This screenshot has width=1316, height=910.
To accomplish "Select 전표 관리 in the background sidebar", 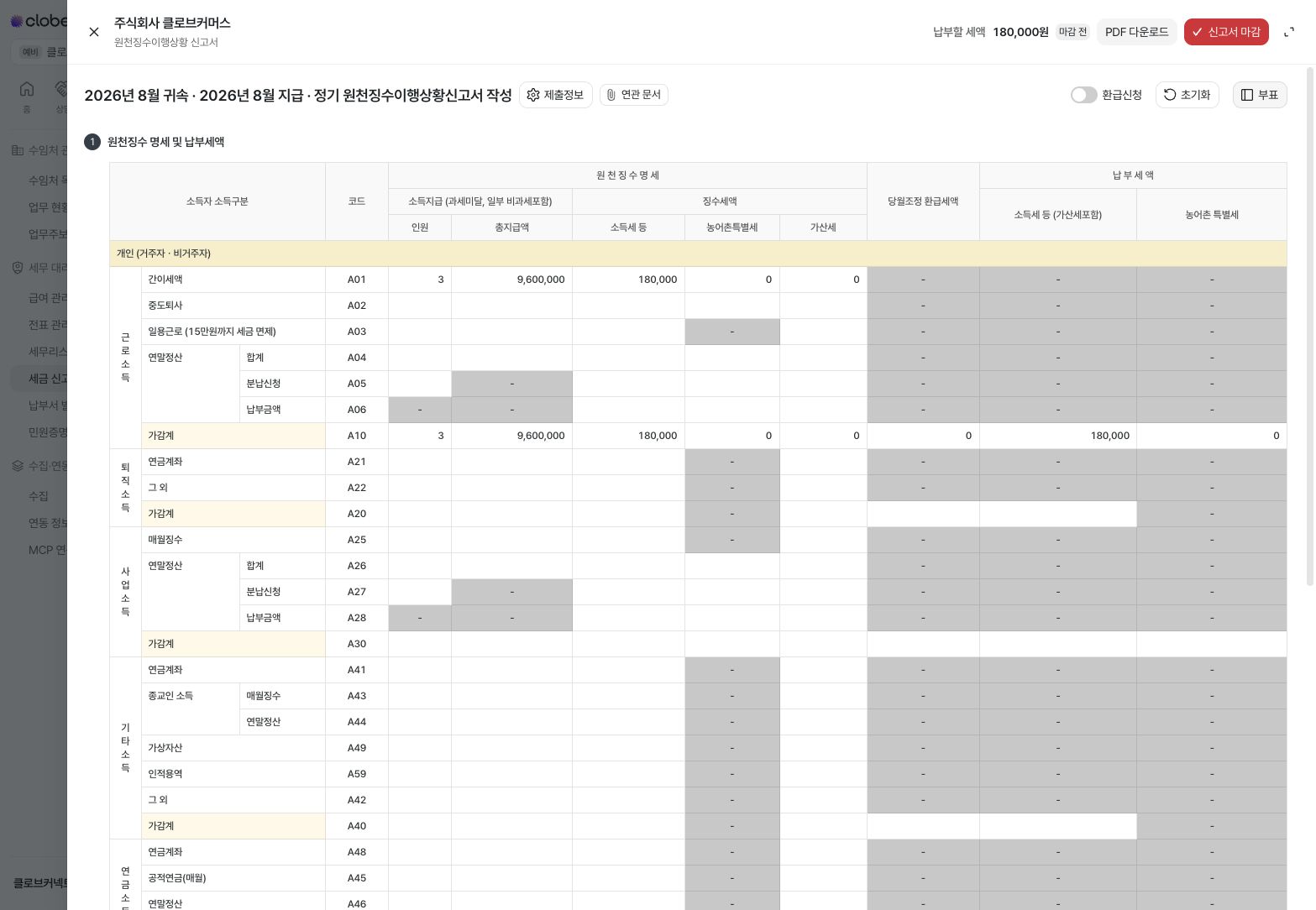I will click(47, 325).
